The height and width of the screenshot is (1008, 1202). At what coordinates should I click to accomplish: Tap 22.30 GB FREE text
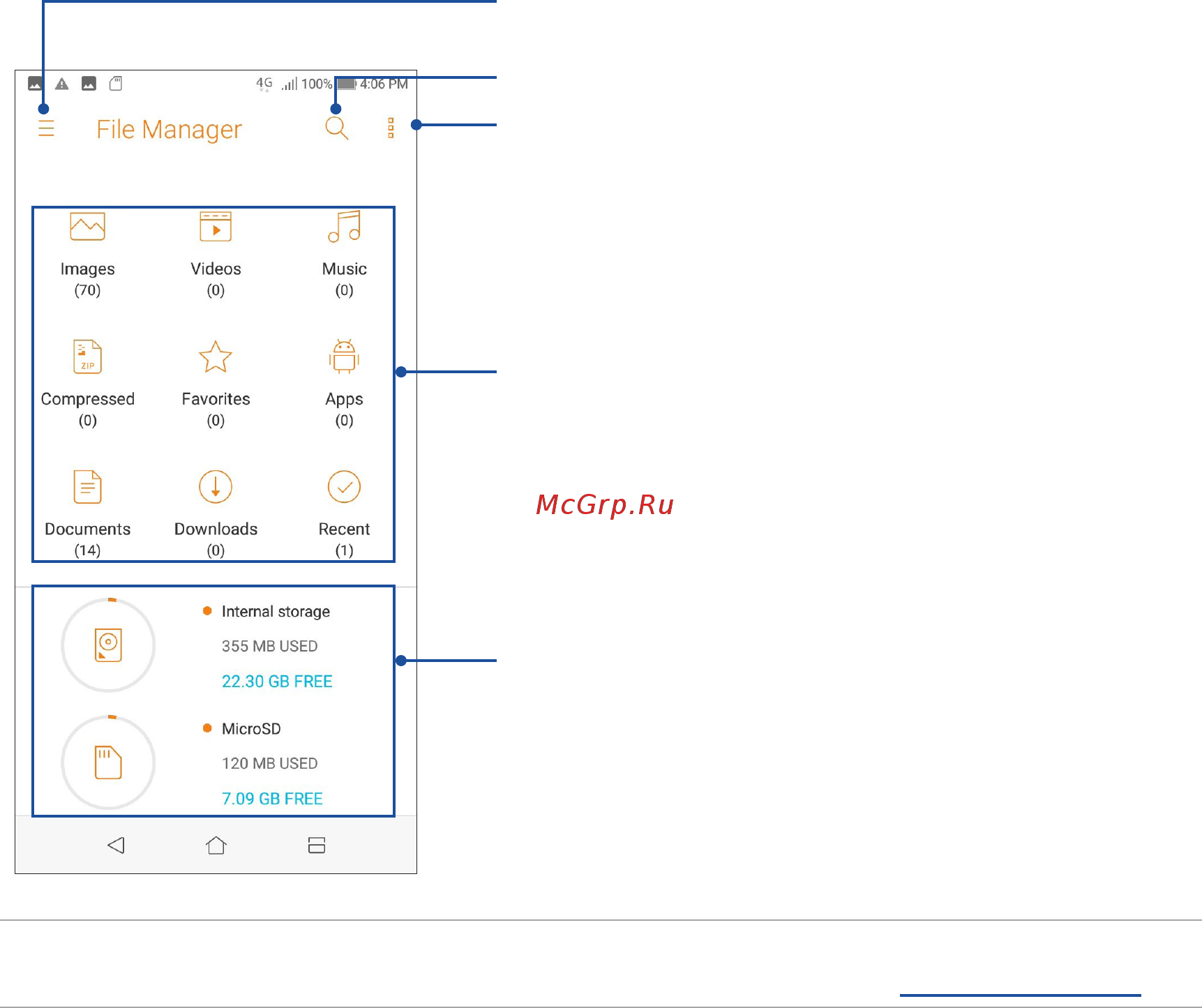tap(277, 682)
